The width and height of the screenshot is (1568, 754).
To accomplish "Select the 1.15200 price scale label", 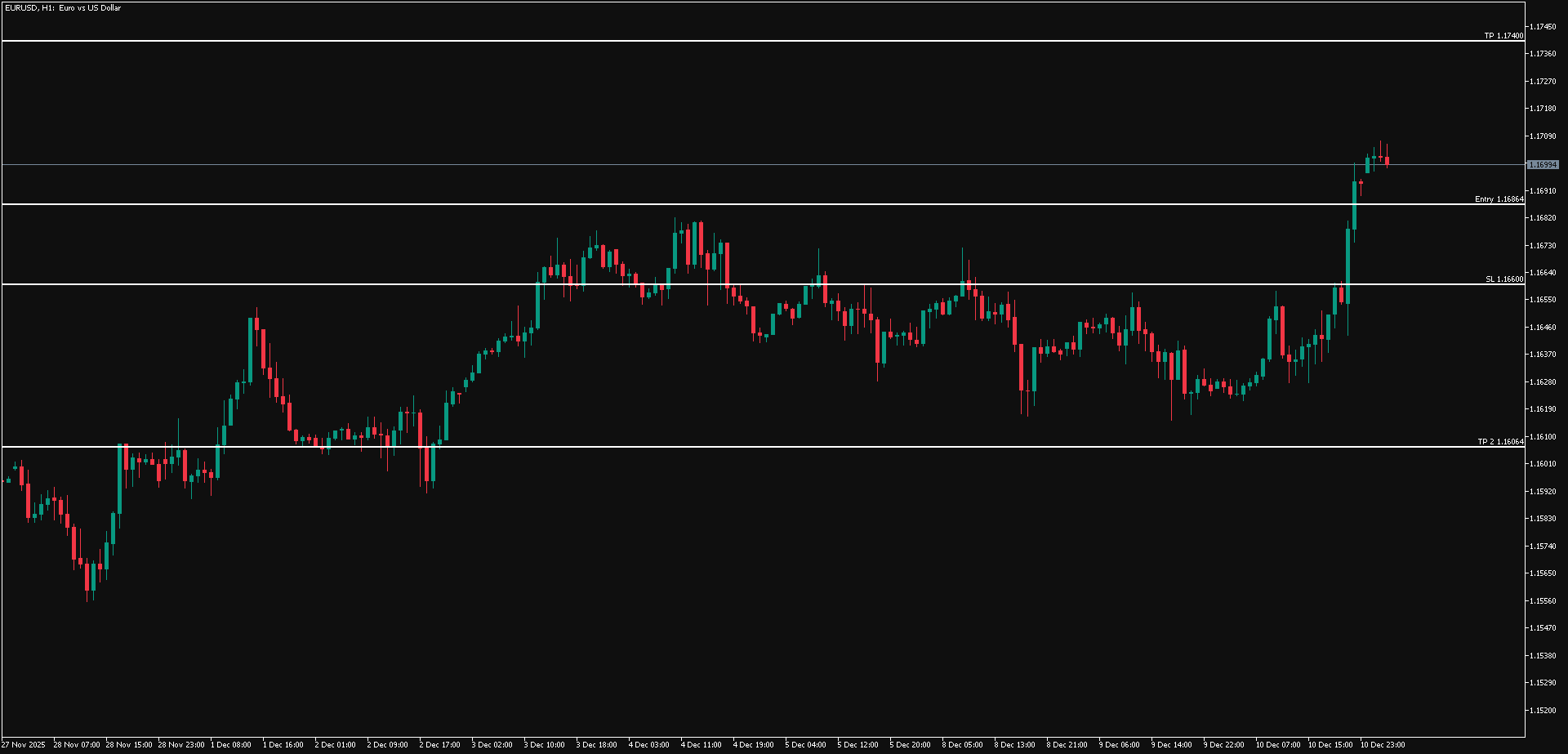I will (x=1543, y=710).
